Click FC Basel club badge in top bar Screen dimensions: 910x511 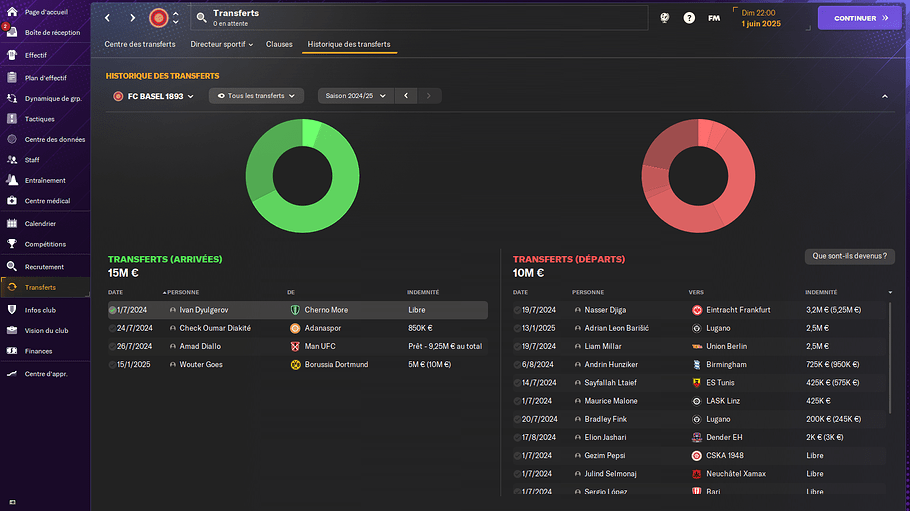coord(158,18)
